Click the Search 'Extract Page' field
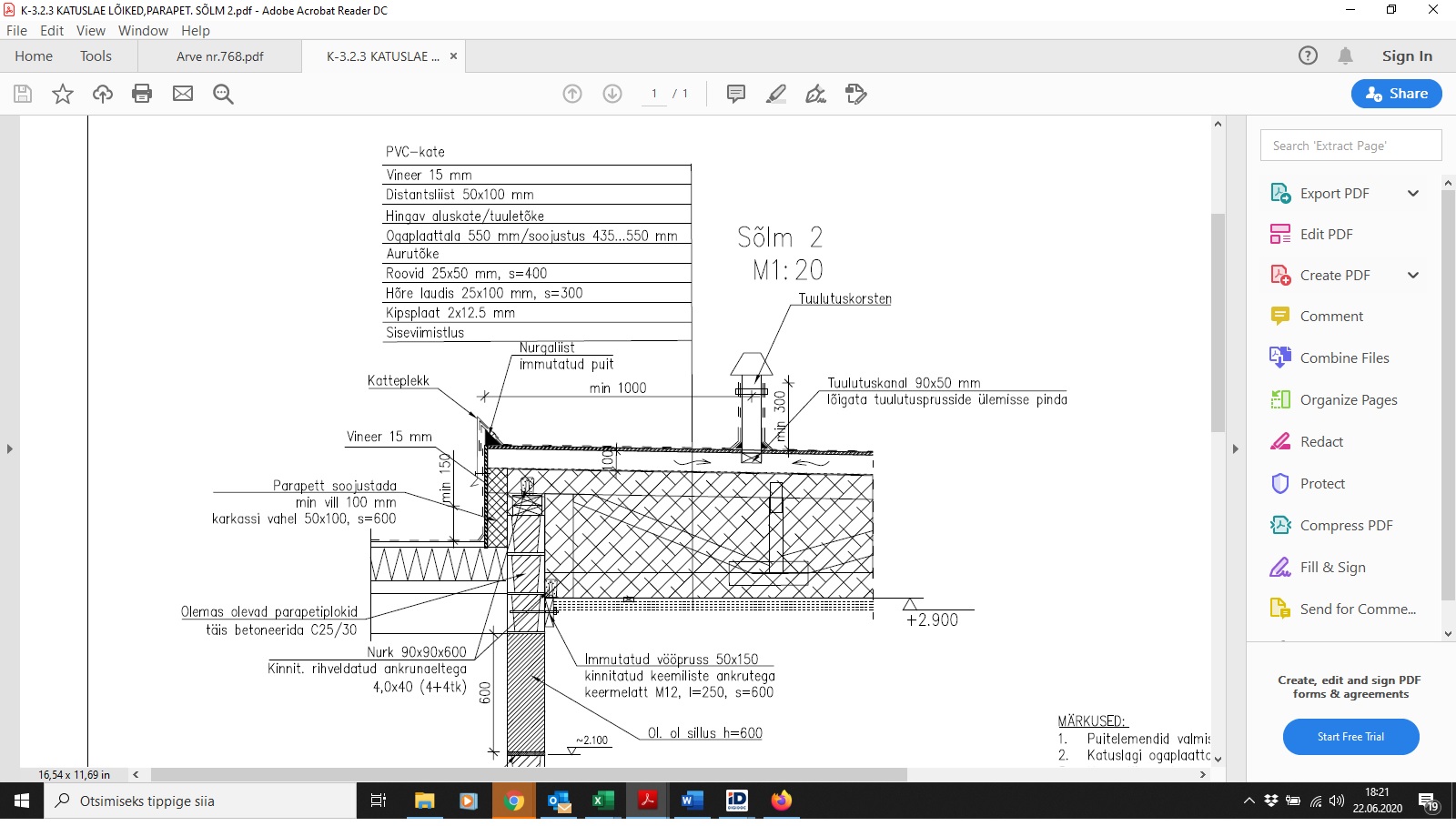Viewport: 1456px width, 826px height. (1350, 146)
